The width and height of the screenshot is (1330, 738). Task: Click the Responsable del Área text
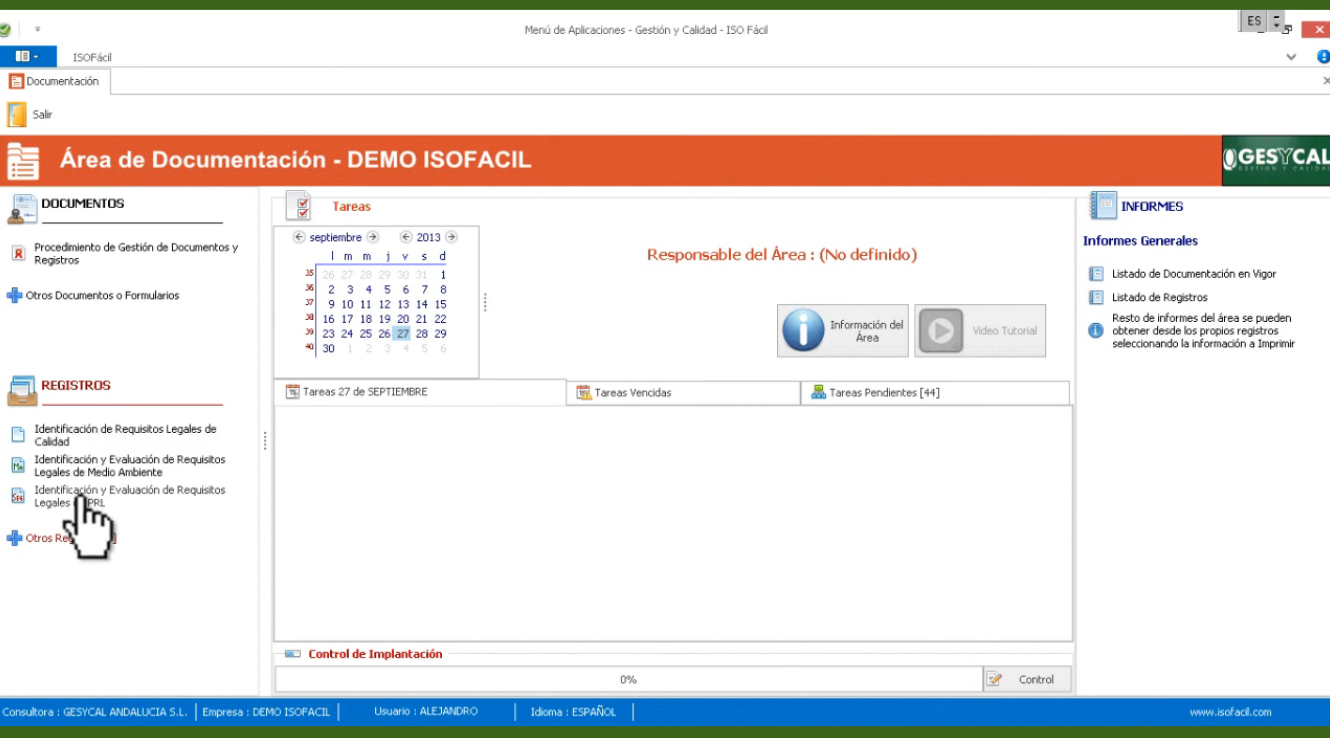click(x=782, y=255)
